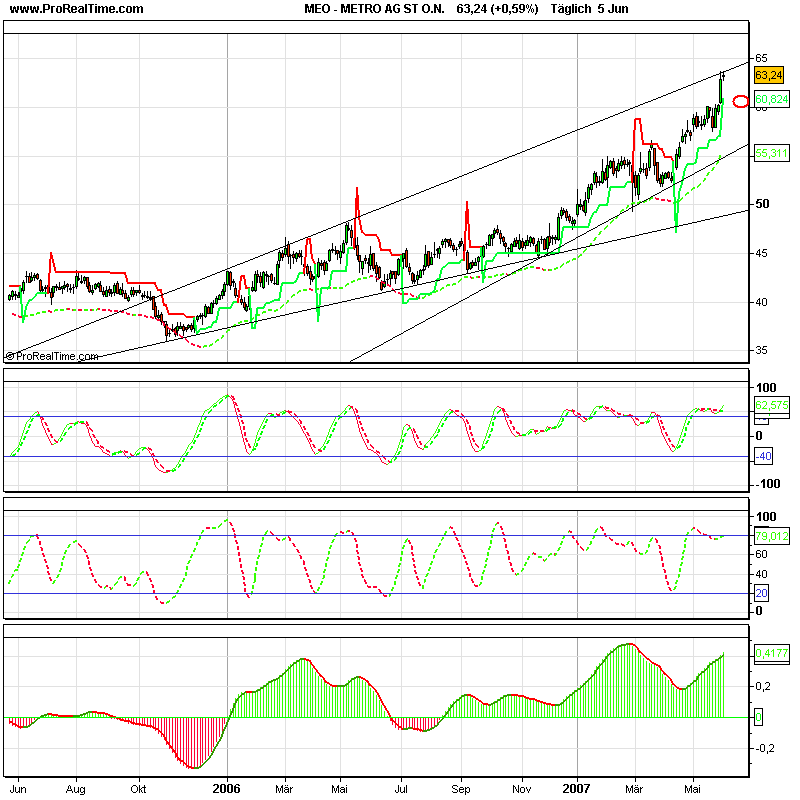This screenshot has height=800, width=800.
Task: Select the 79,012 stochastic value label
Action: (771, 536)
